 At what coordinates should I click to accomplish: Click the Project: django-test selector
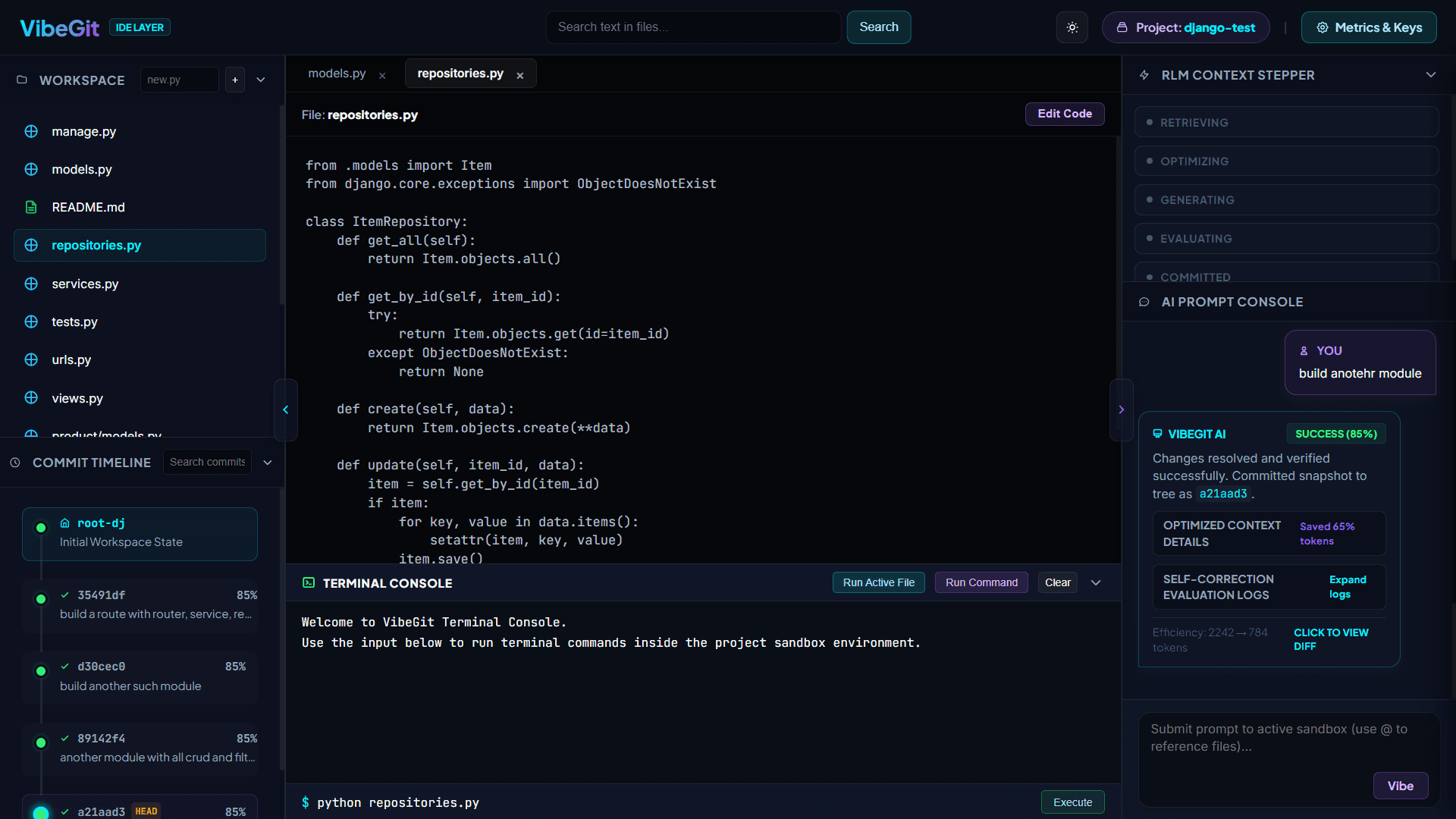(x=1186, y=27)
